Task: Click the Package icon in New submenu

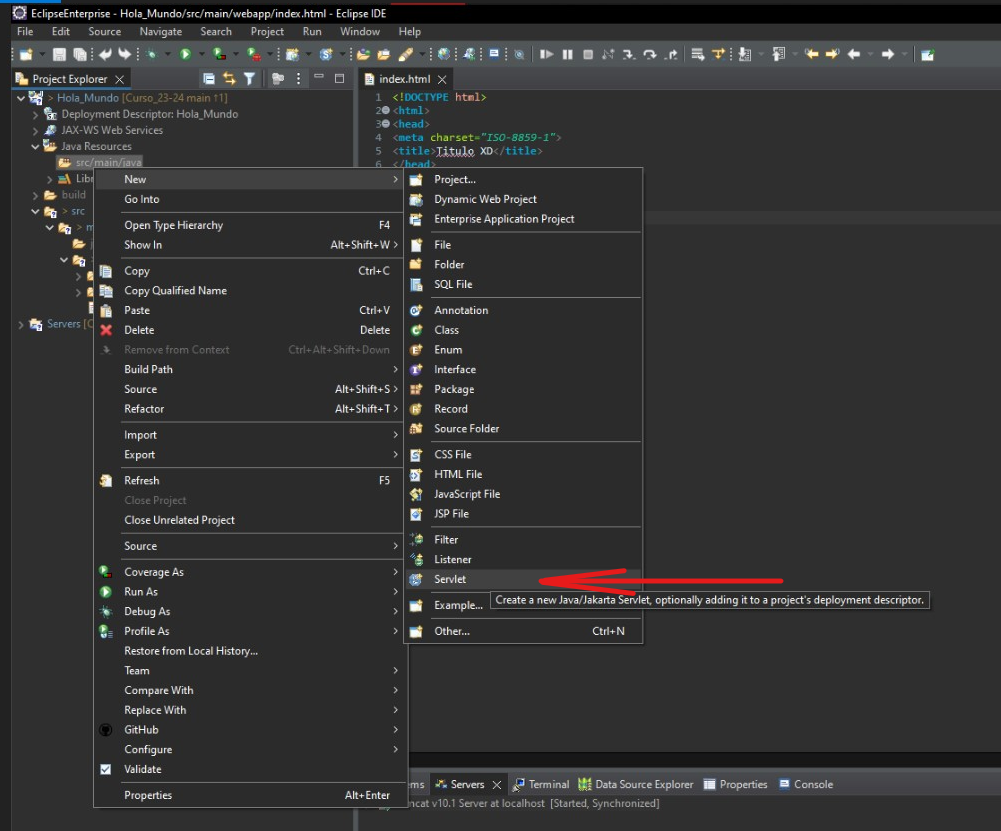Action: point(416,389)
